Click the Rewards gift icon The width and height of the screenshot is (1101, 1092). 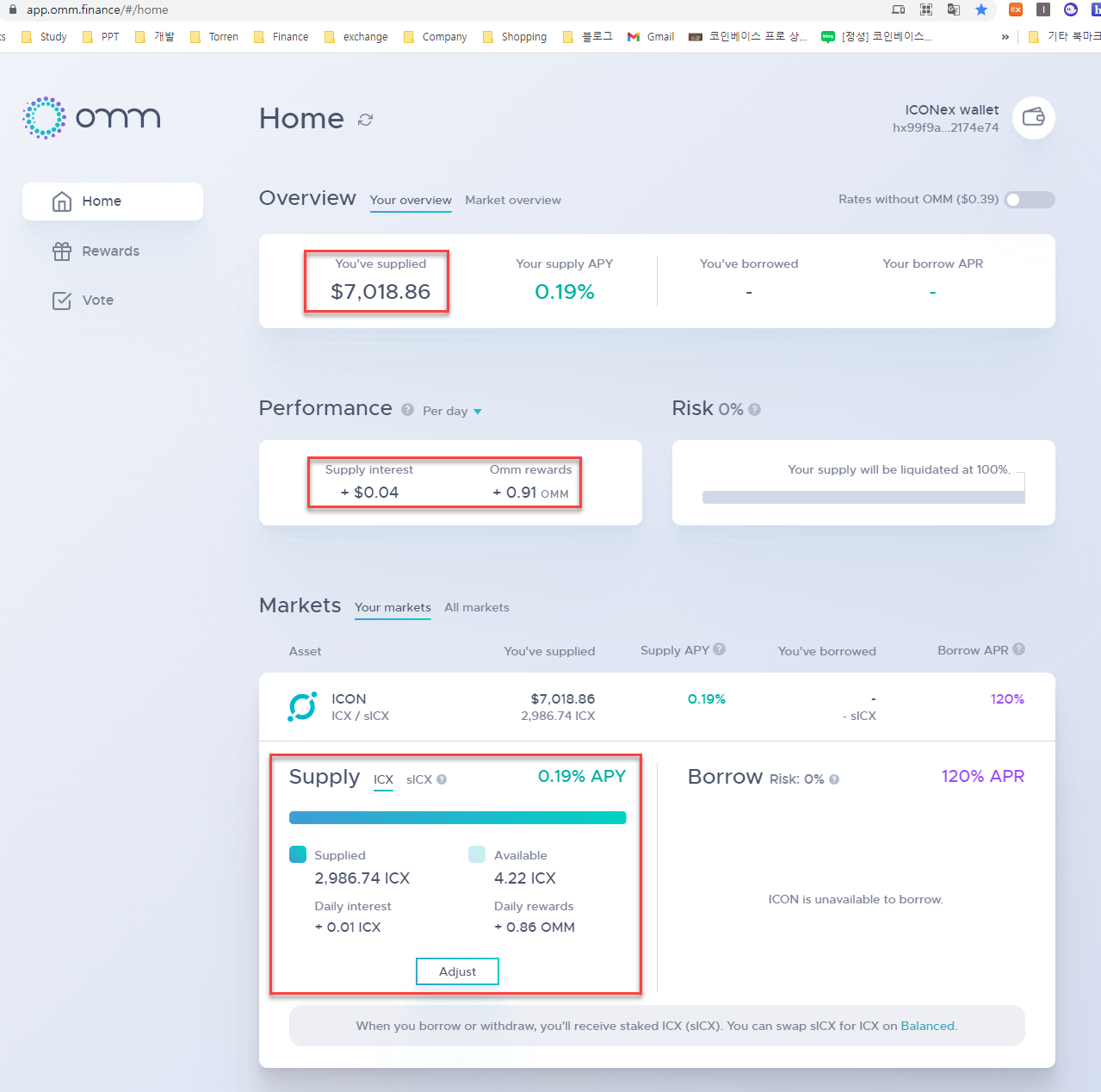tap(62, 251)
